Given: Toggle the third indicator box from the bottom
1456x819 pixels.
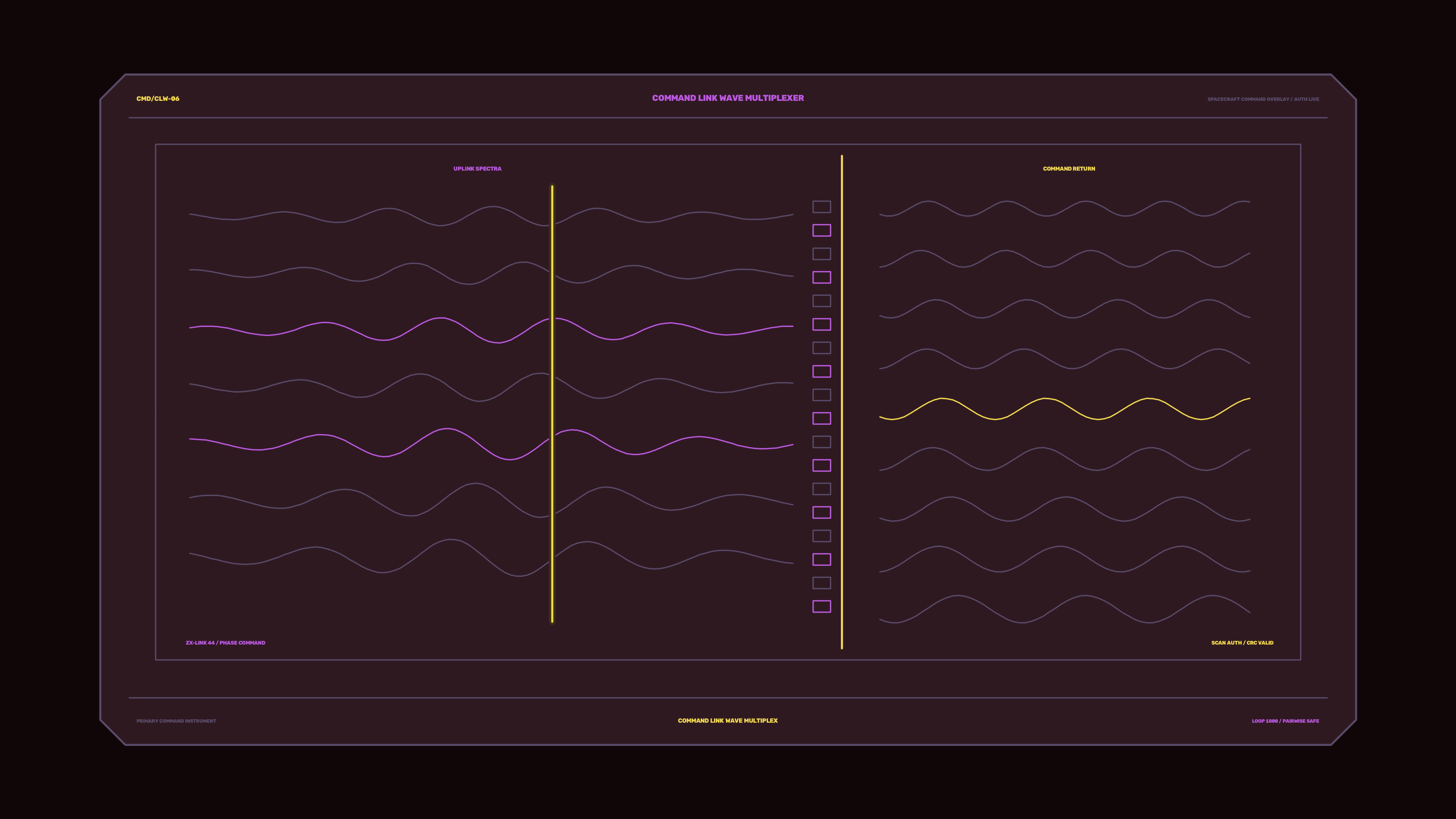Looking at the screenshot, I should click(x=821, y=560).
